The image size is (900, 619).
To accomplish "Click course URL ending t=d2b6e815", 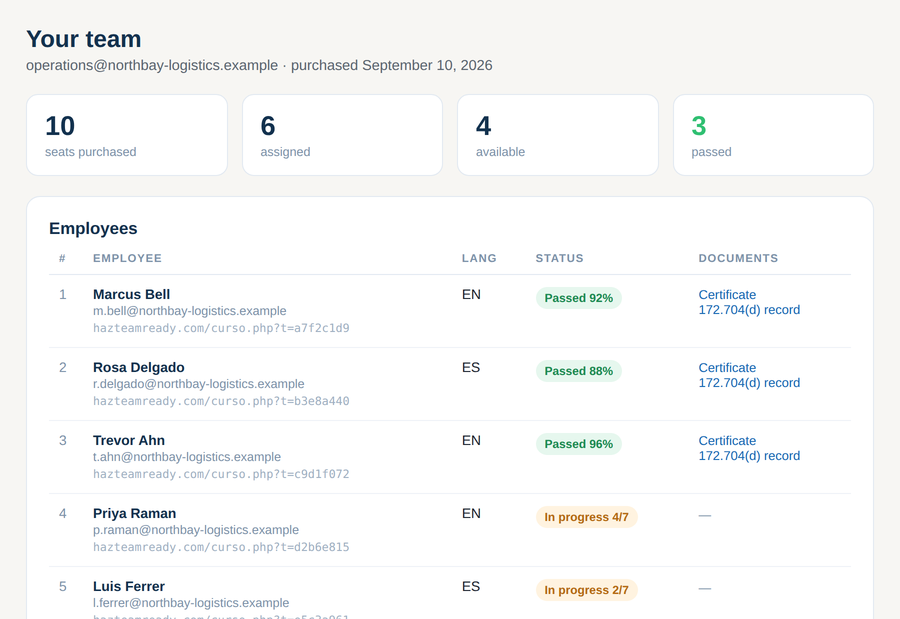I will point(221,547).
